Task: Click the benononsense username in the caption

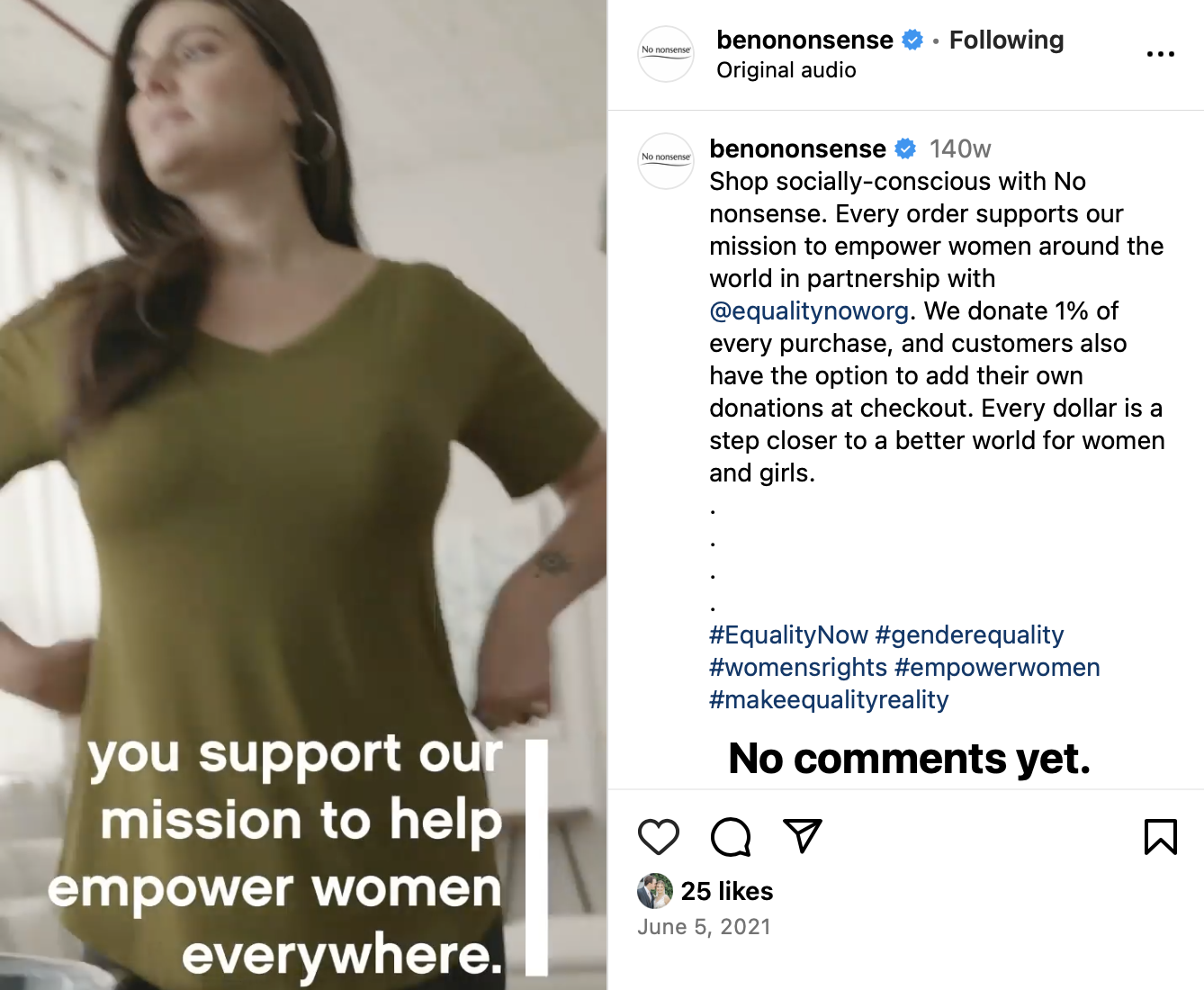Action: point(797,148)
